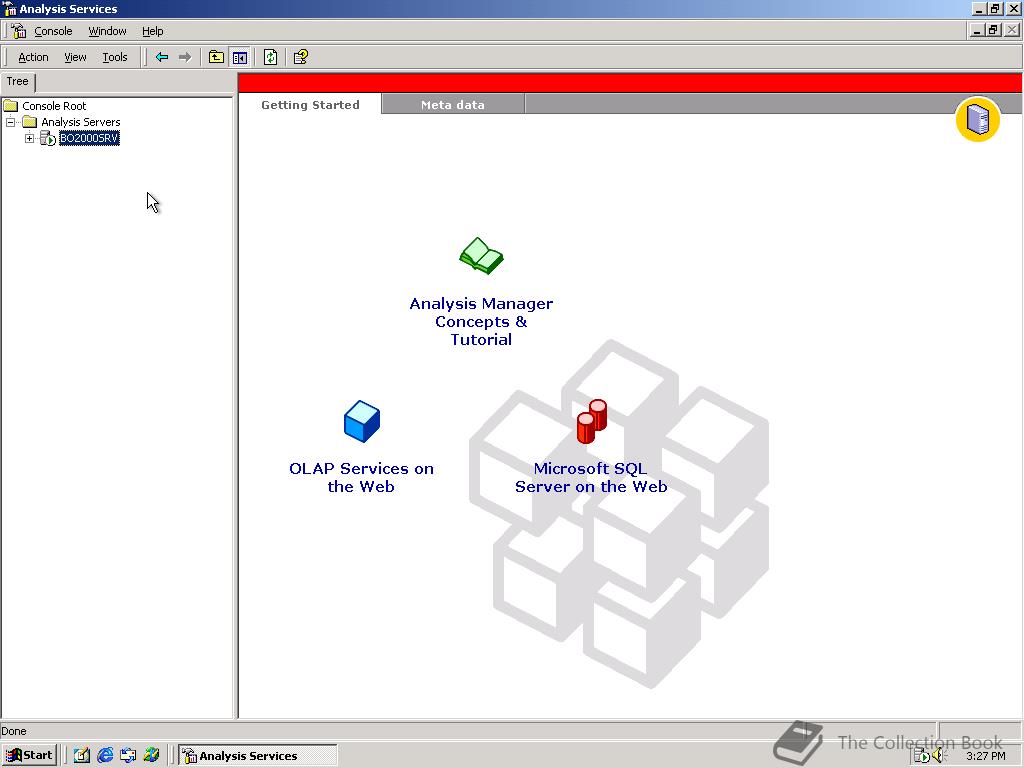Collapse the Analysis Servers tree node
Viewport: 1024px width, 768px height.
point(10,122)
